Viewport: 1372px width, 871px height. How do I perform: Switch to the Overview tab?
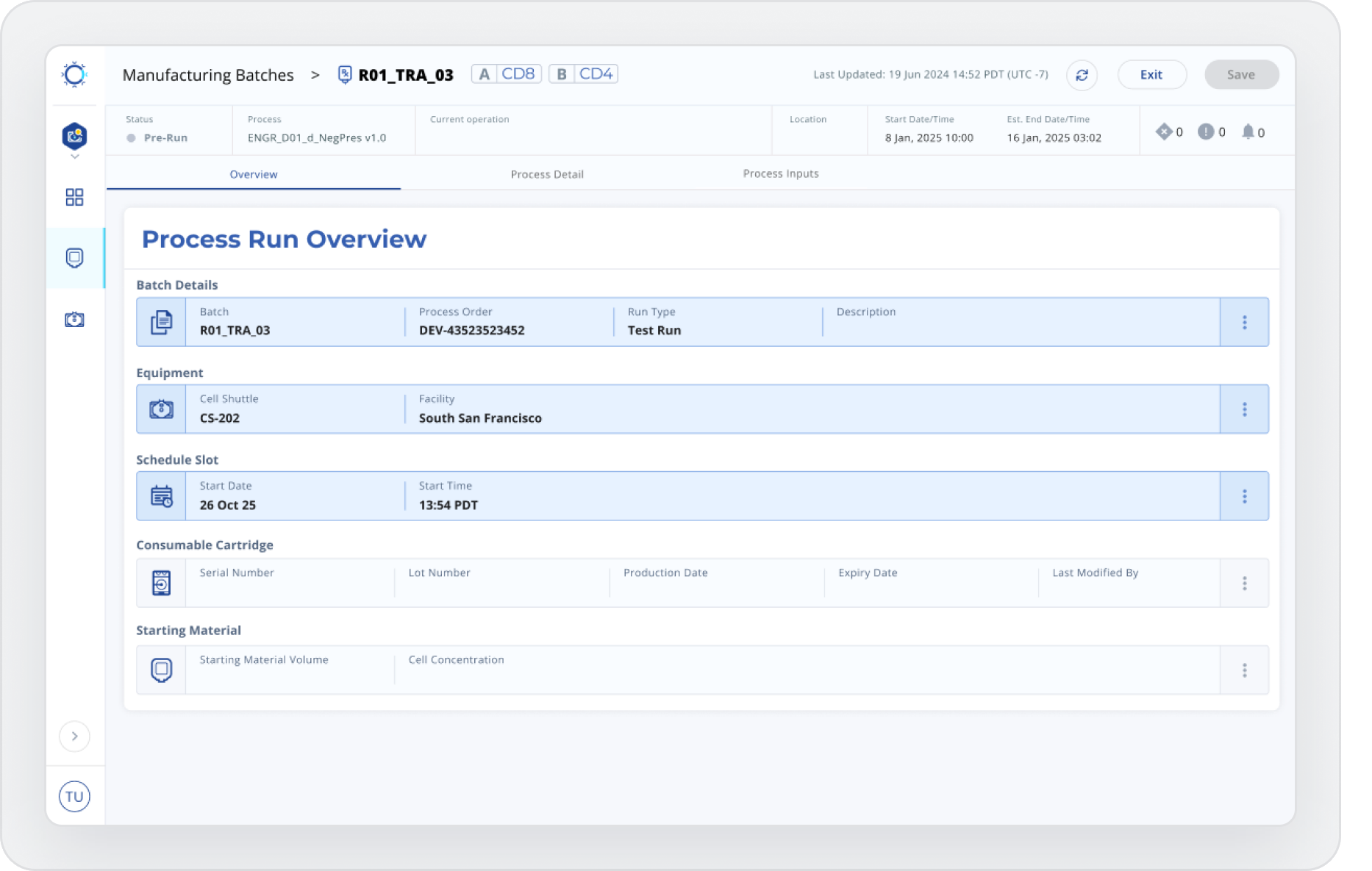click(254, 174)
